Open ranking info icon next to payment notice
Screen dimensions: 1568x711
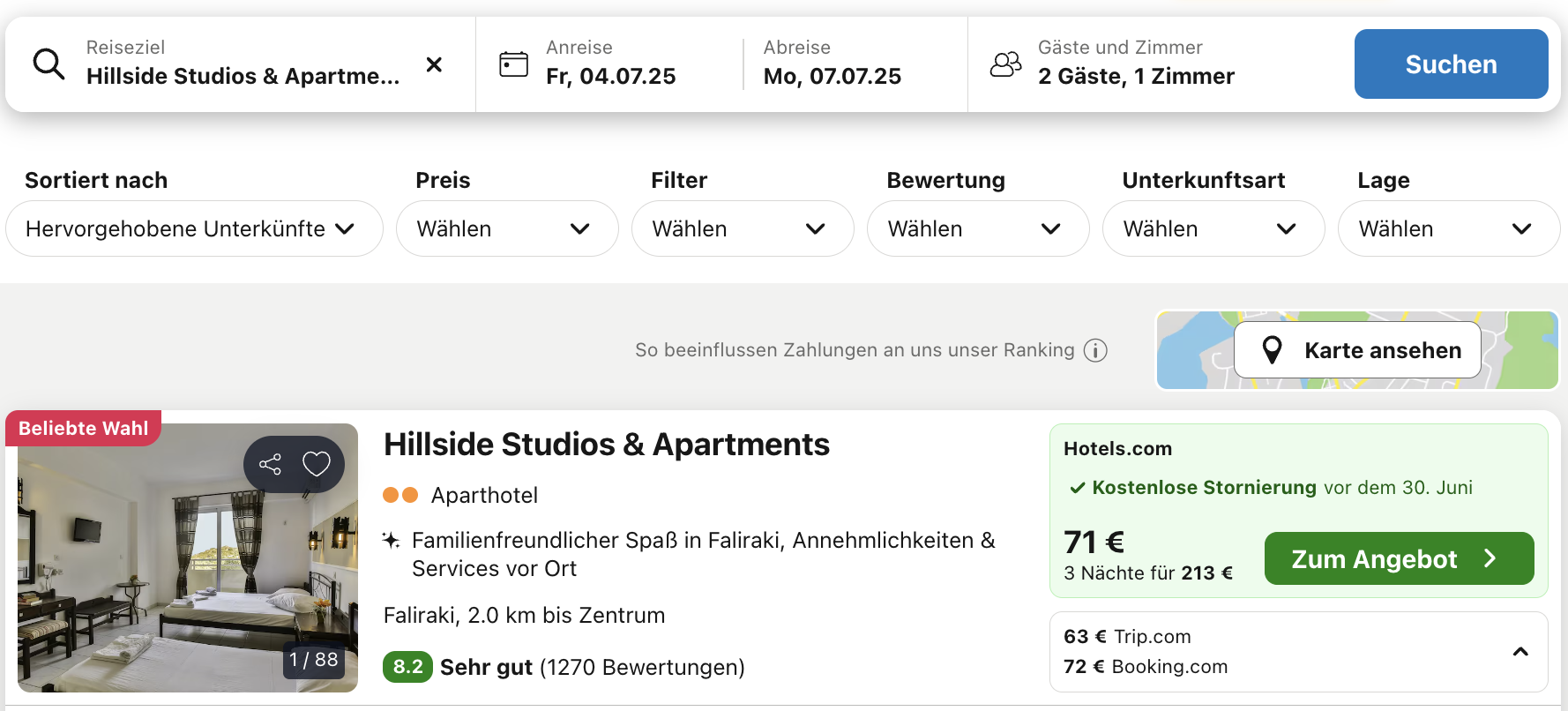[1095, 350]
